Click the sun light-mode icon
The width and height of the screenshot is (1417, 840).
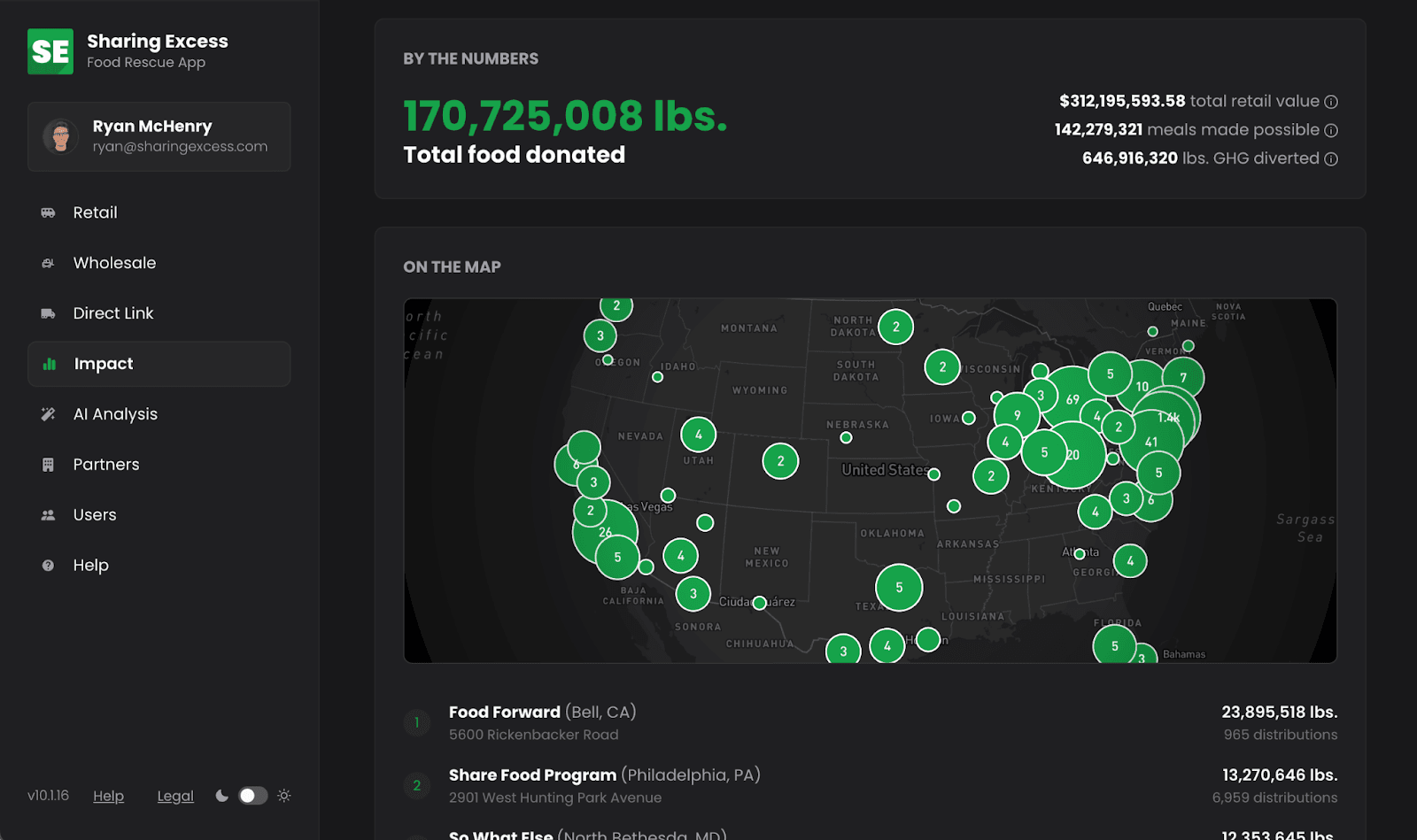(284, 796)
